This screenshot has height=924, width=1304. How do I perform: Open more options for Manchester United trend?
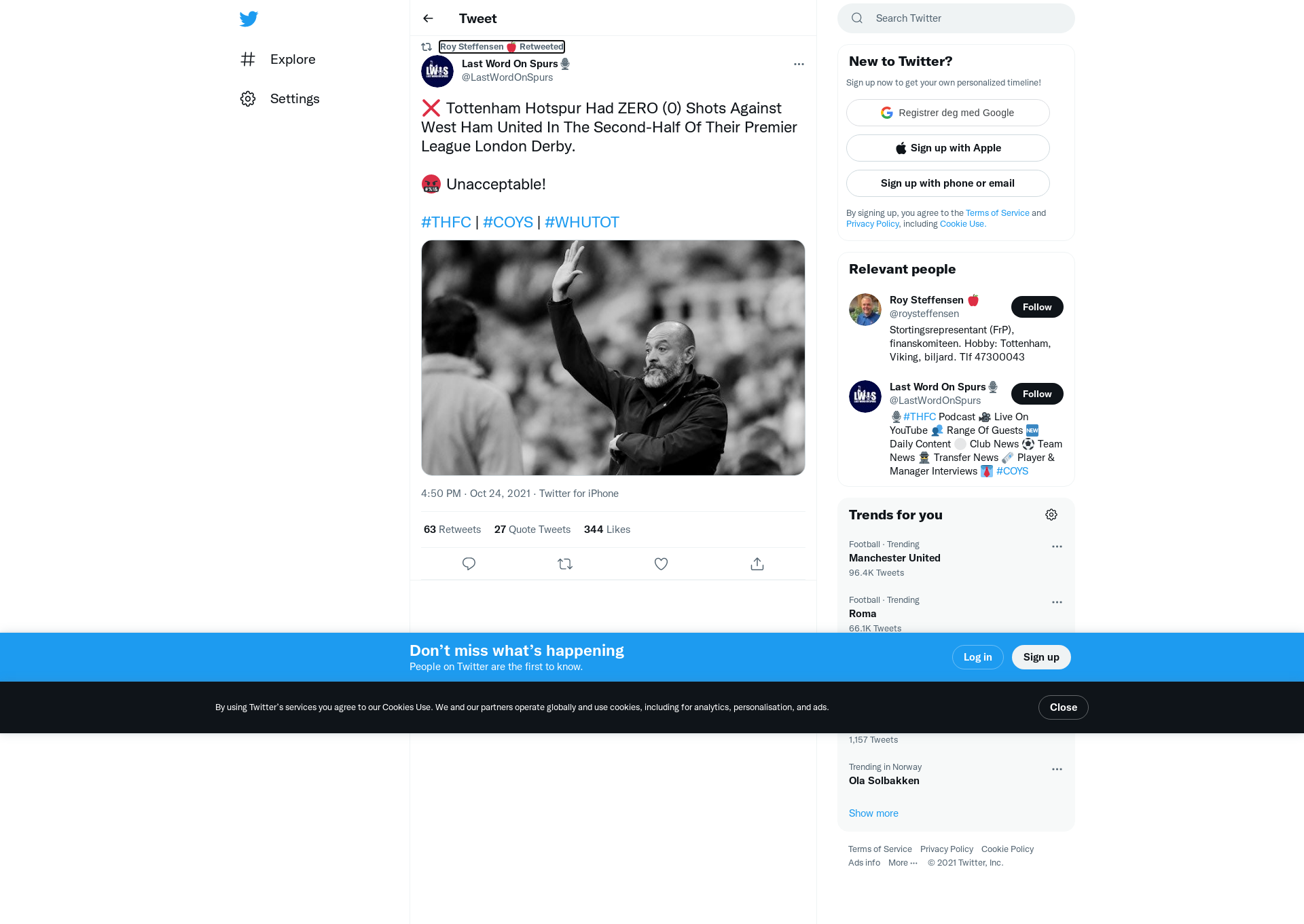coord(1057,547)
